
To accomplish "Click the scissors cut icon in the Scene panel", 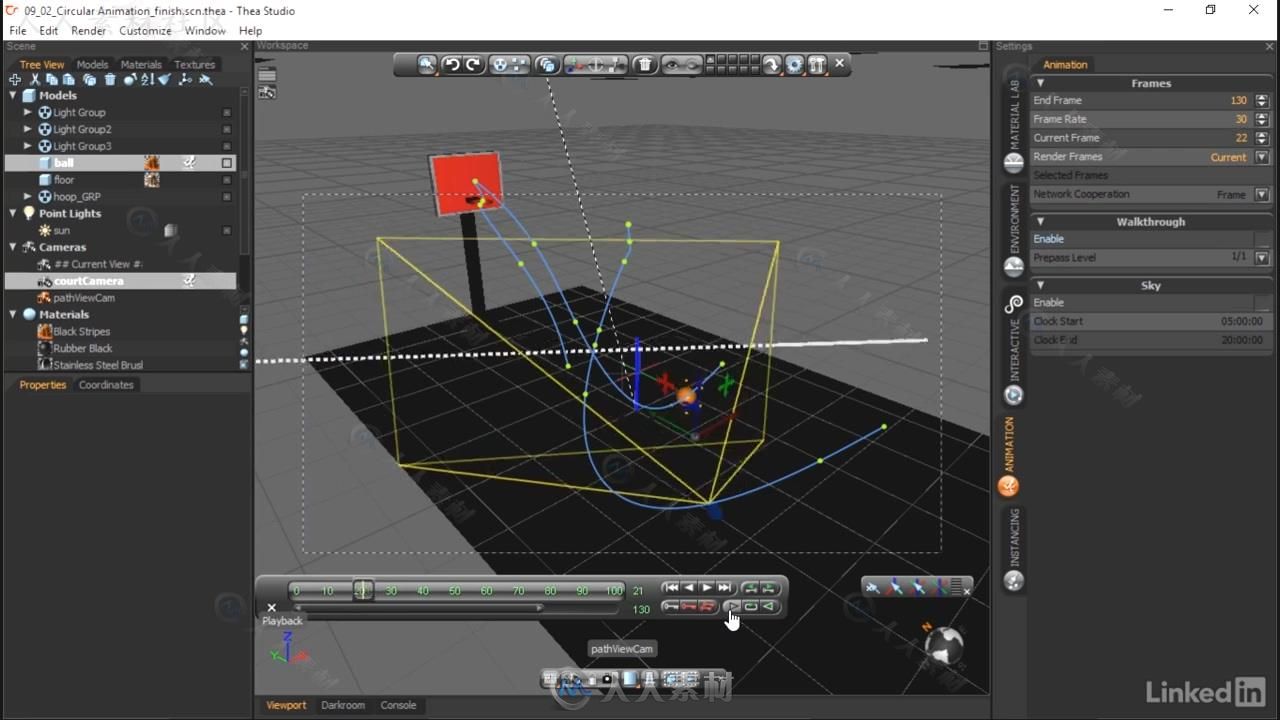I will (x=34, y=80).
